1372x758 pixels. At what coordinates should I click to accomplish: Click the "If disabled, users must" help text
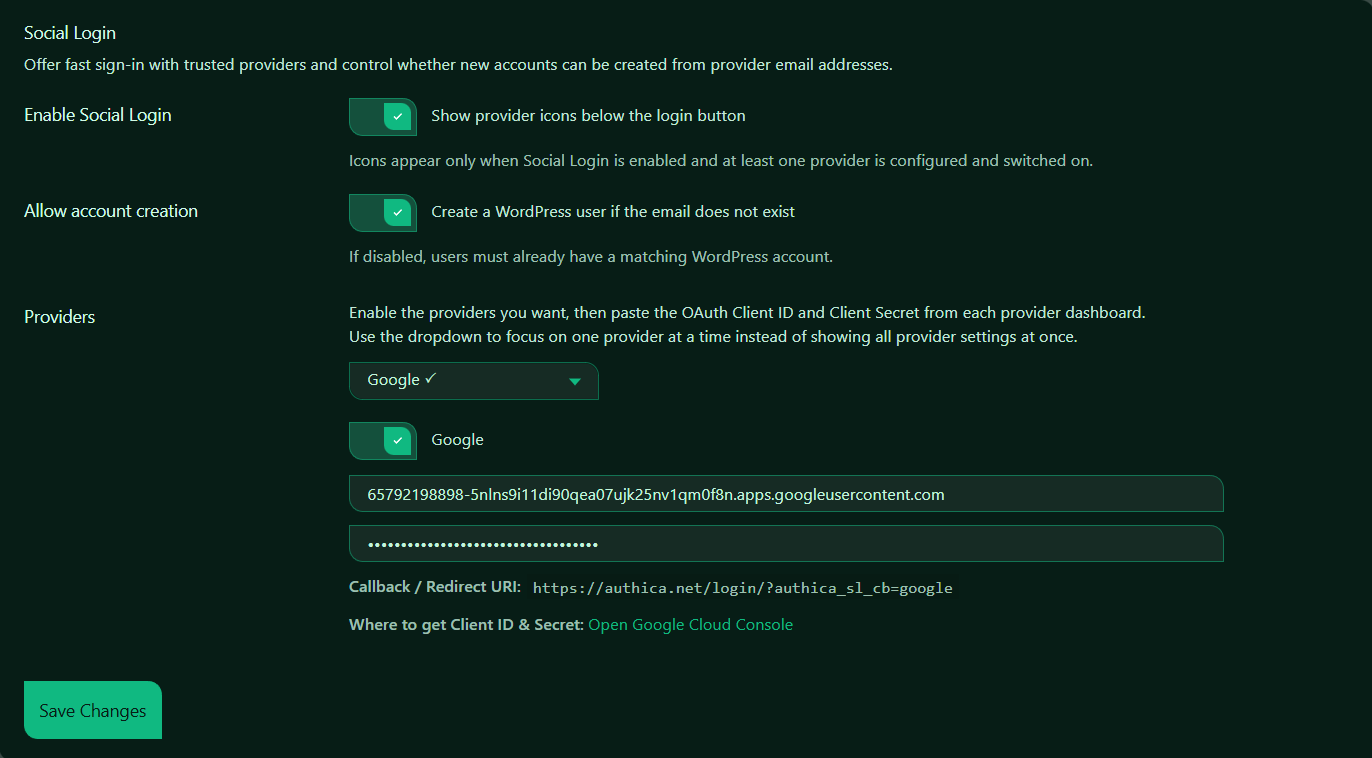pos(590,257)
